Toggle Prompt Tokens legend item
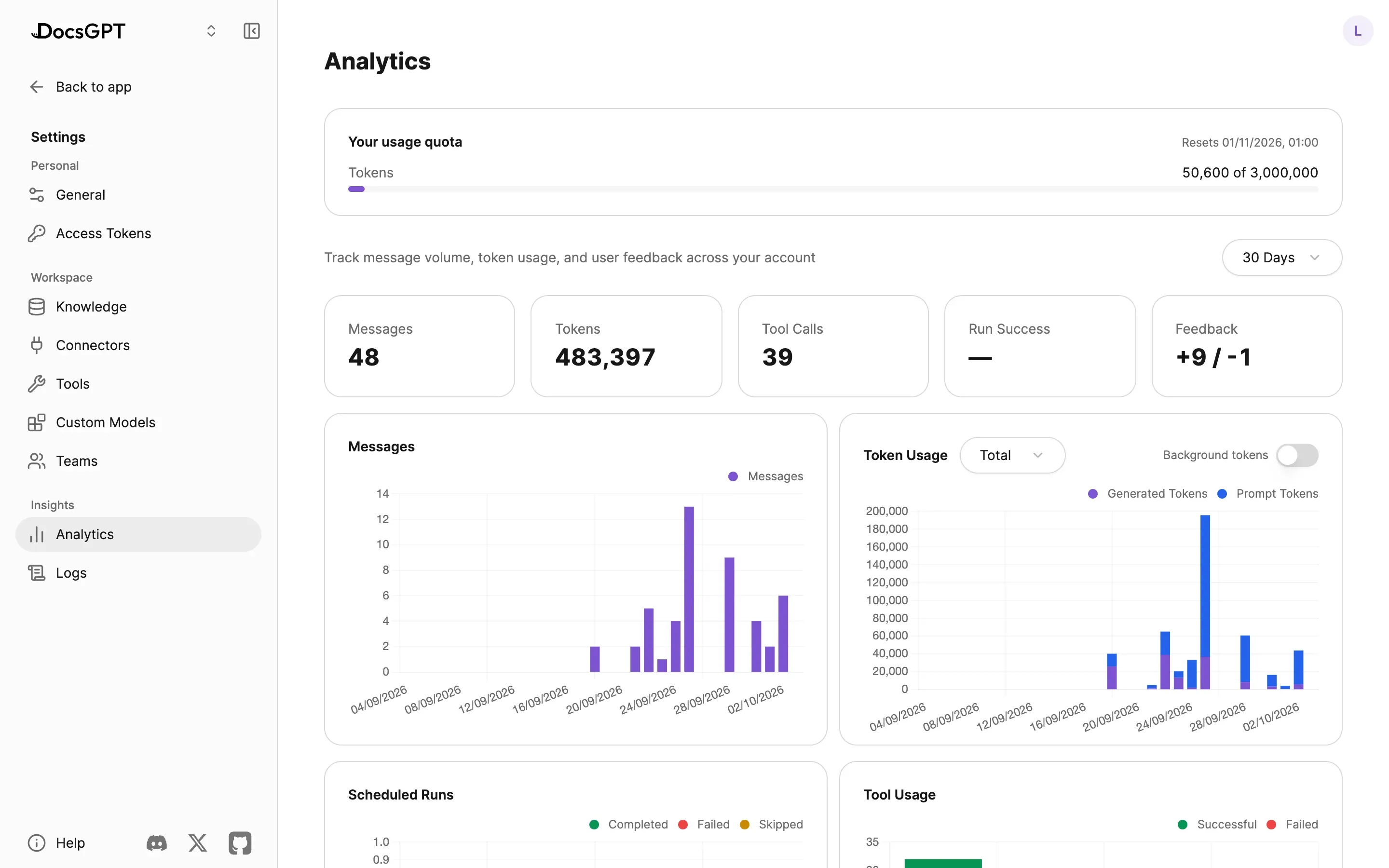1389x868 pixels. (x=1267, y=493)
